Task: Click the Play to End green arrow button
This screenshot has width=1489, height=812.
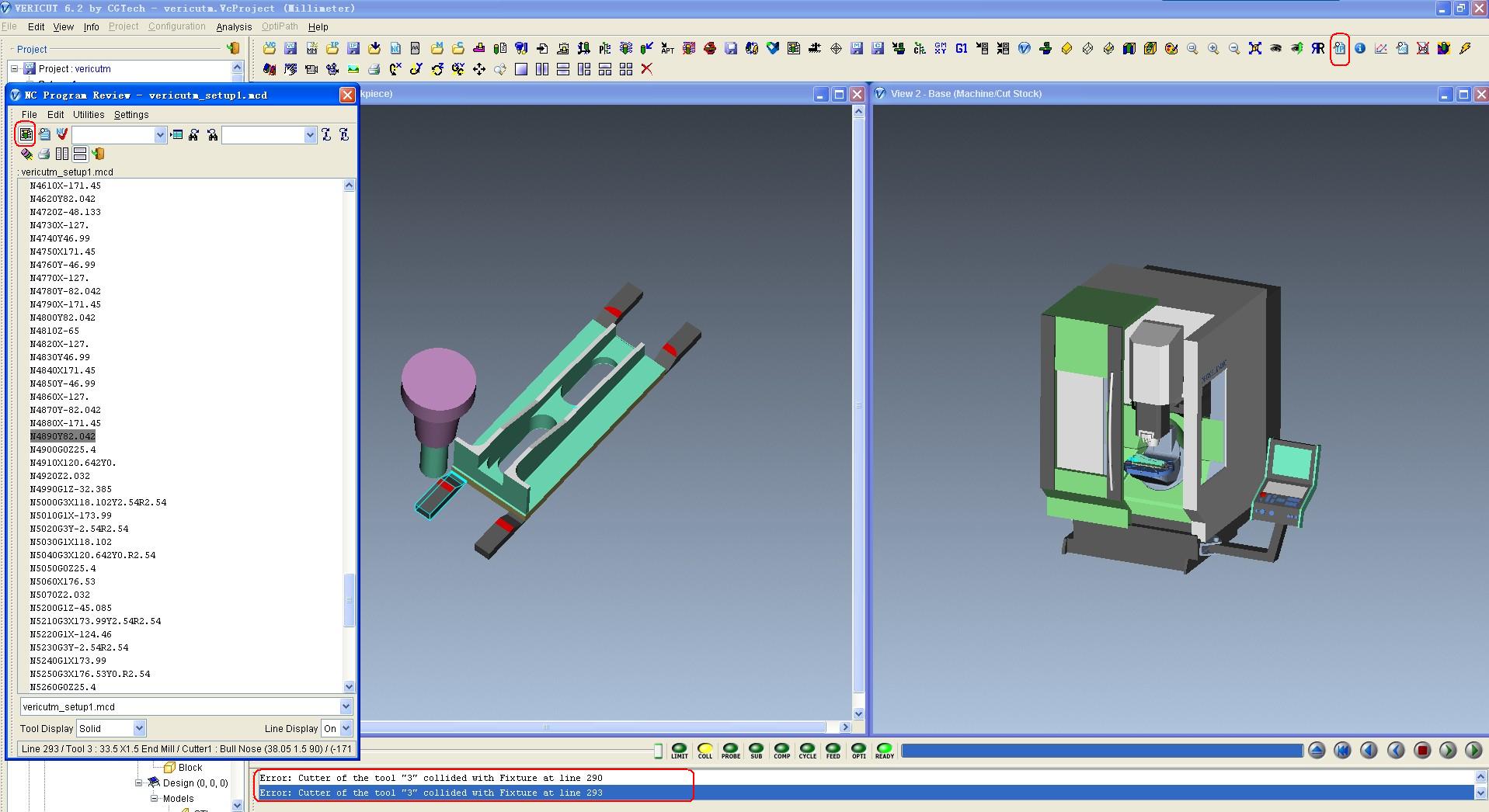Action: click(x=1473, y=750)
